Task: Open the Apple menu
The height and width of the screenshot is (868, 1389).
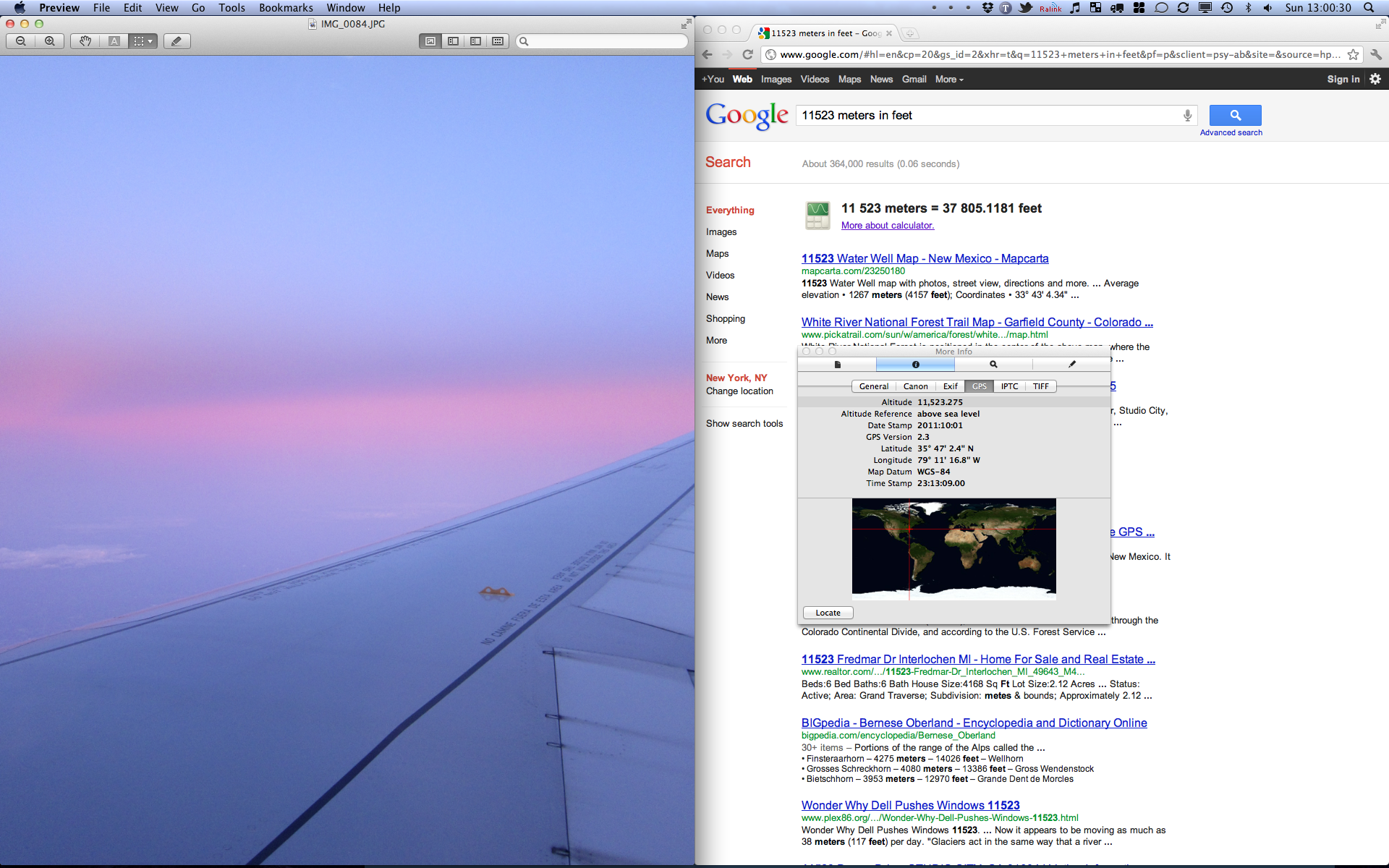Action: 20,7
